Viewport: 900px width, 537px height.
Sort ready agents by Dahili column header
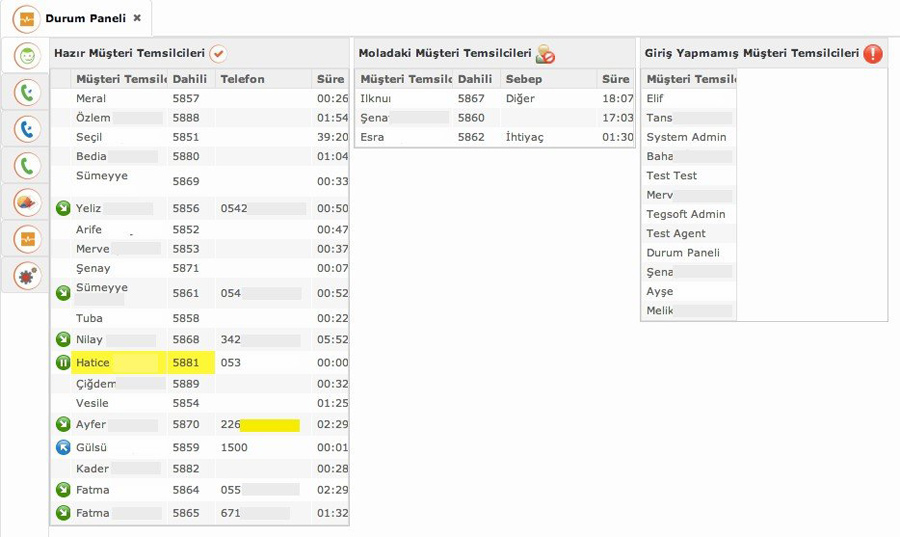[x=191, y=79]
